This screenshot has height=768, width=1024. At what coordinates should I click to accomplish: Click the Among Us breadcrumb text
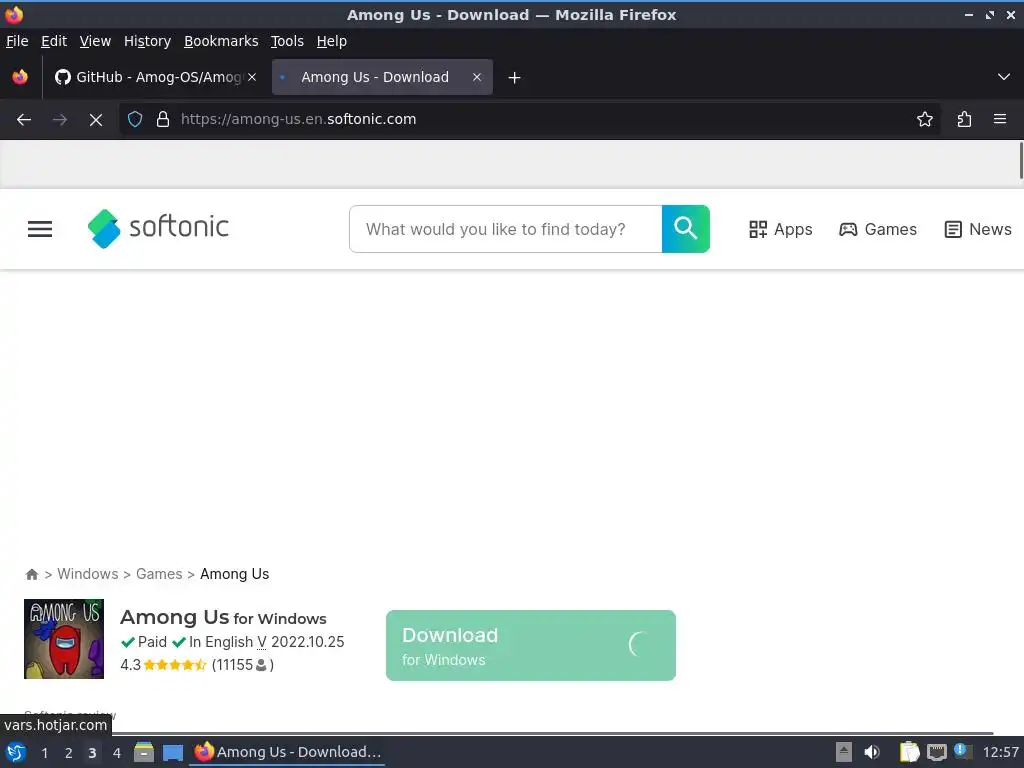pos(234,574)
